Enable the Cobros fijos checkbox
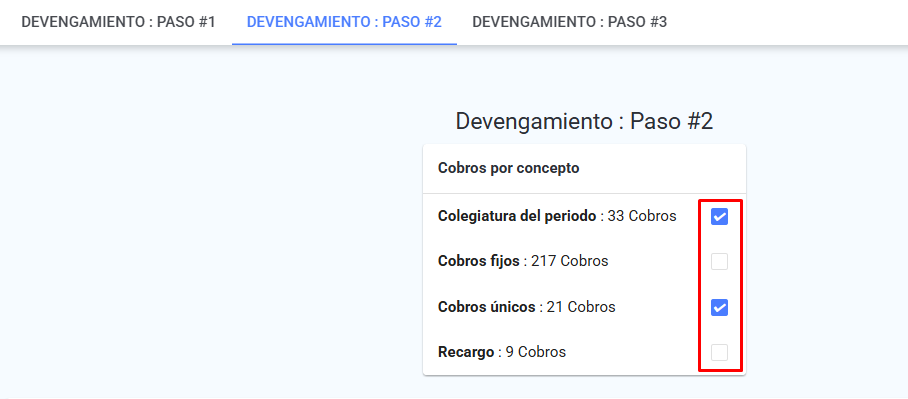Image resolution: width=908 pixels, height=399 pixels. pyautogui.click(x=719, y=262)
